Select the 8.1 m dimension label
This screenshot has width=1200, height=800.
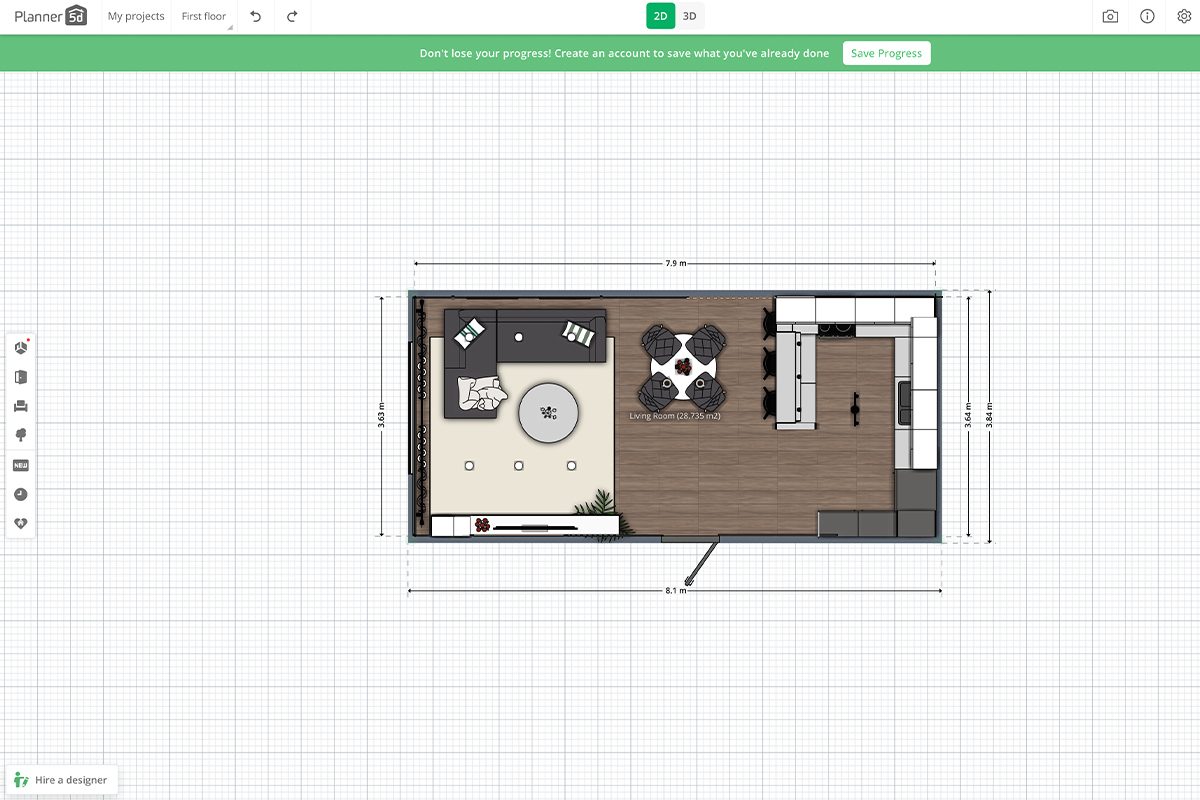point(675,591)
